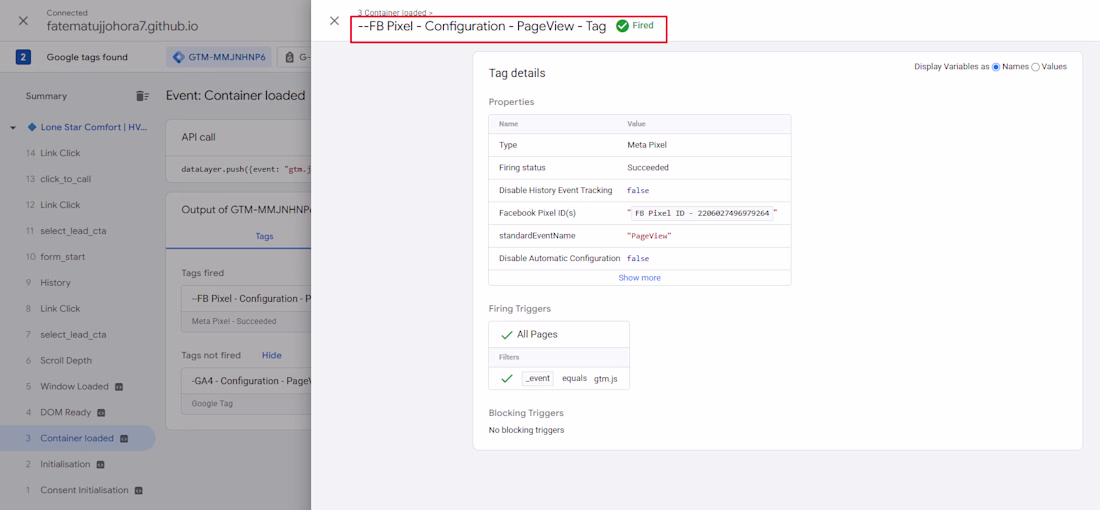Click the API badge icon next to Initialisation
Viewport: 1100px width, 510px height.
pos(100,464)
